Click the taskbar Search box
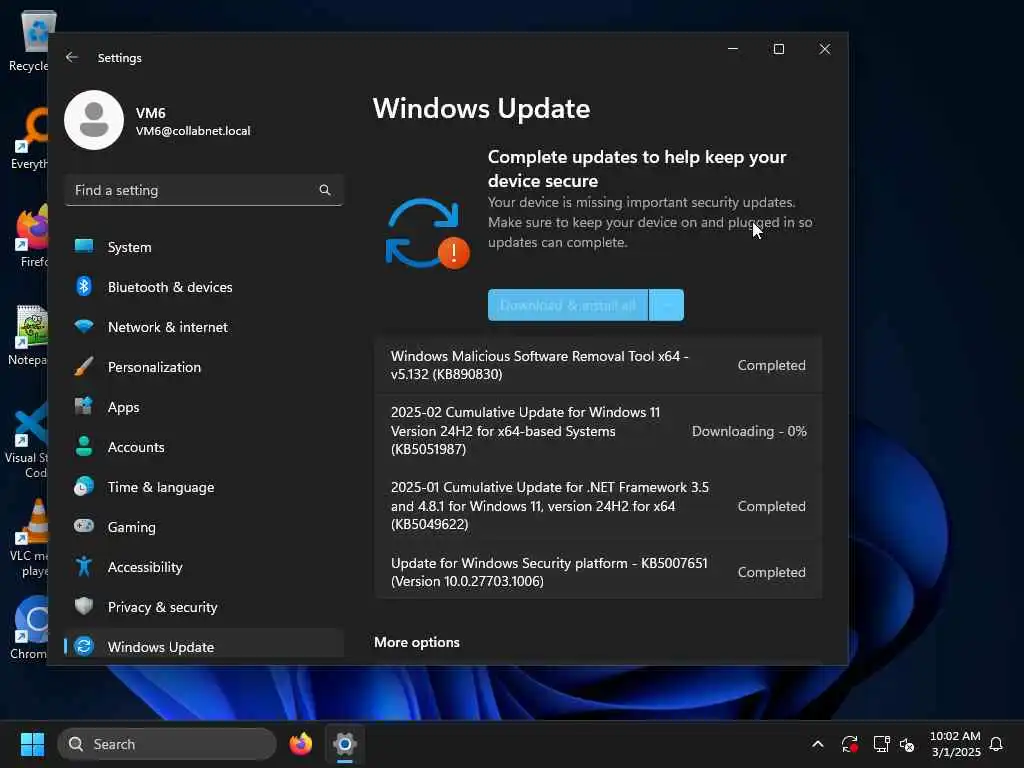This screenshot has width=1024, height=768. pos(167,744)
